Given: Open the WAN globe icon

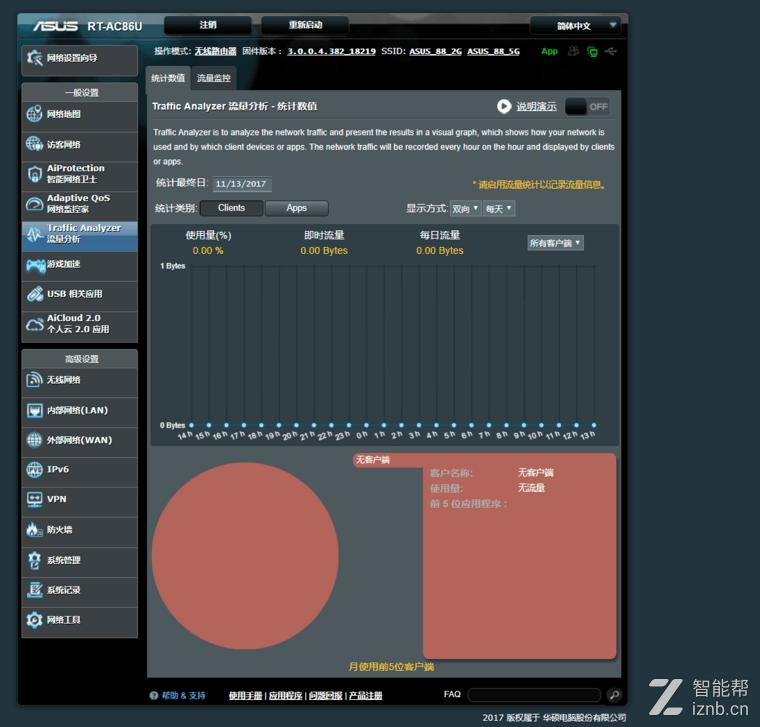Looking at the screenshot, I should pyautogui.click(x=34, y=440).
